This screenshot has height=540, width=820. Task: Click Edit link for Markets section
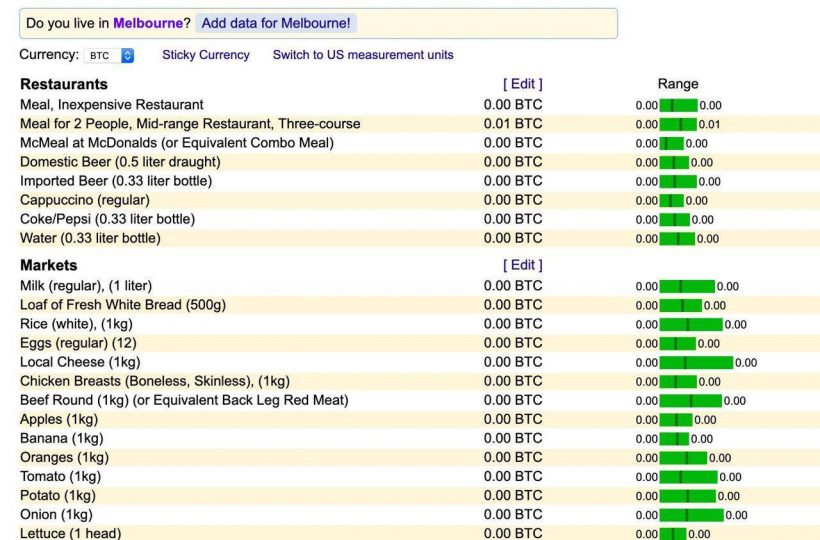pos(522,265)
